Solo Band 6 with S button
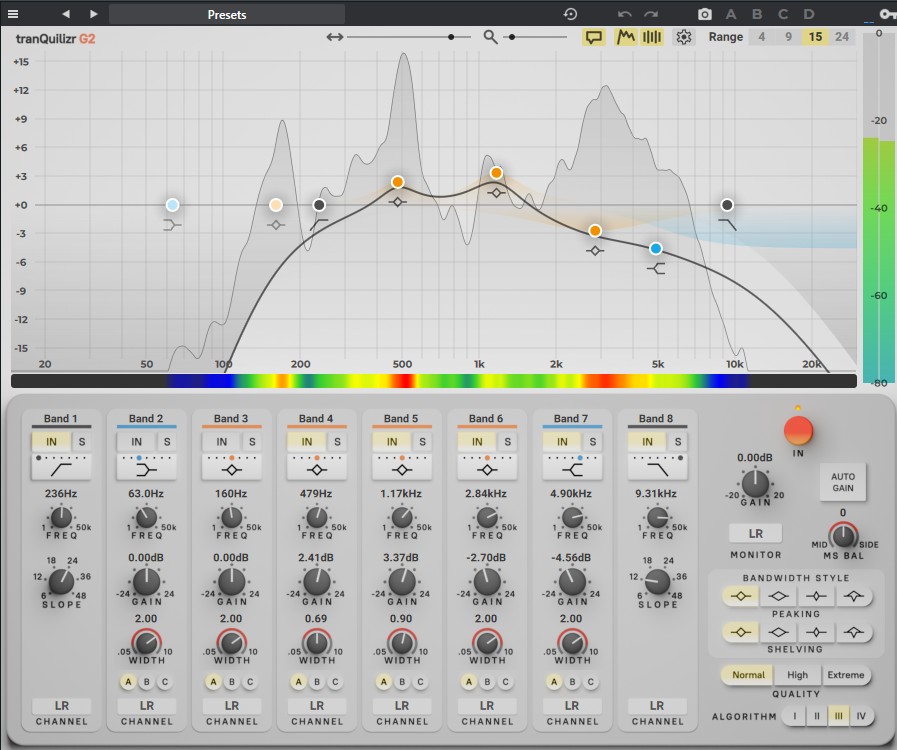This screenshot has width=897, height=750. click(507, 442)
